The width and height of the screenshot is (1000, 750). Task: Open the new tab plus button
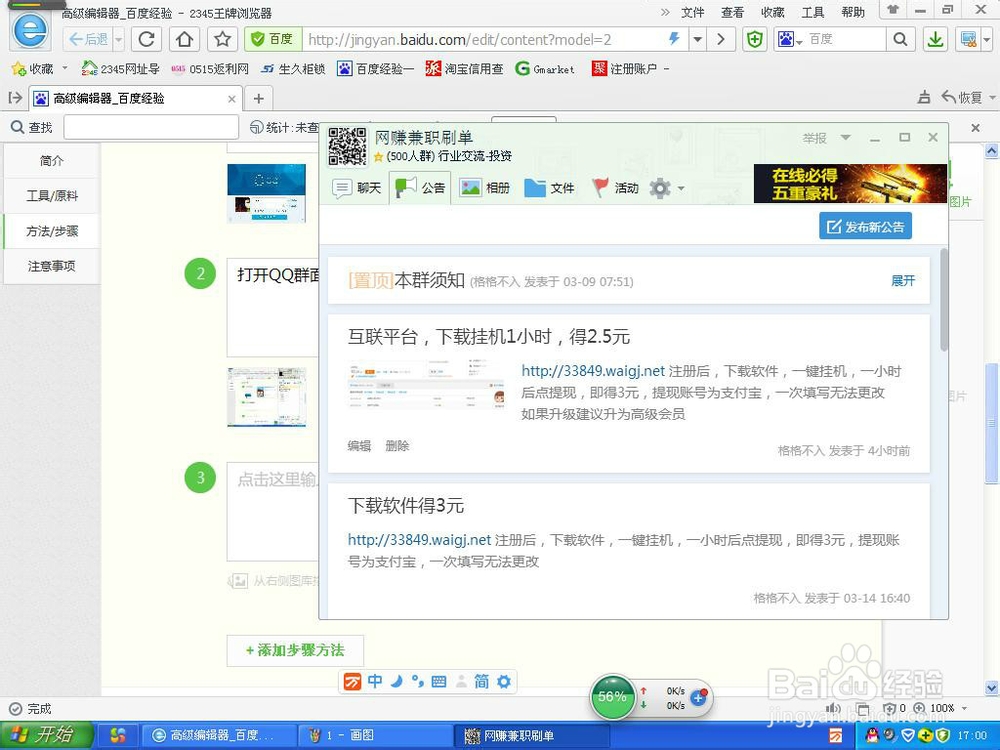(258, 98)
